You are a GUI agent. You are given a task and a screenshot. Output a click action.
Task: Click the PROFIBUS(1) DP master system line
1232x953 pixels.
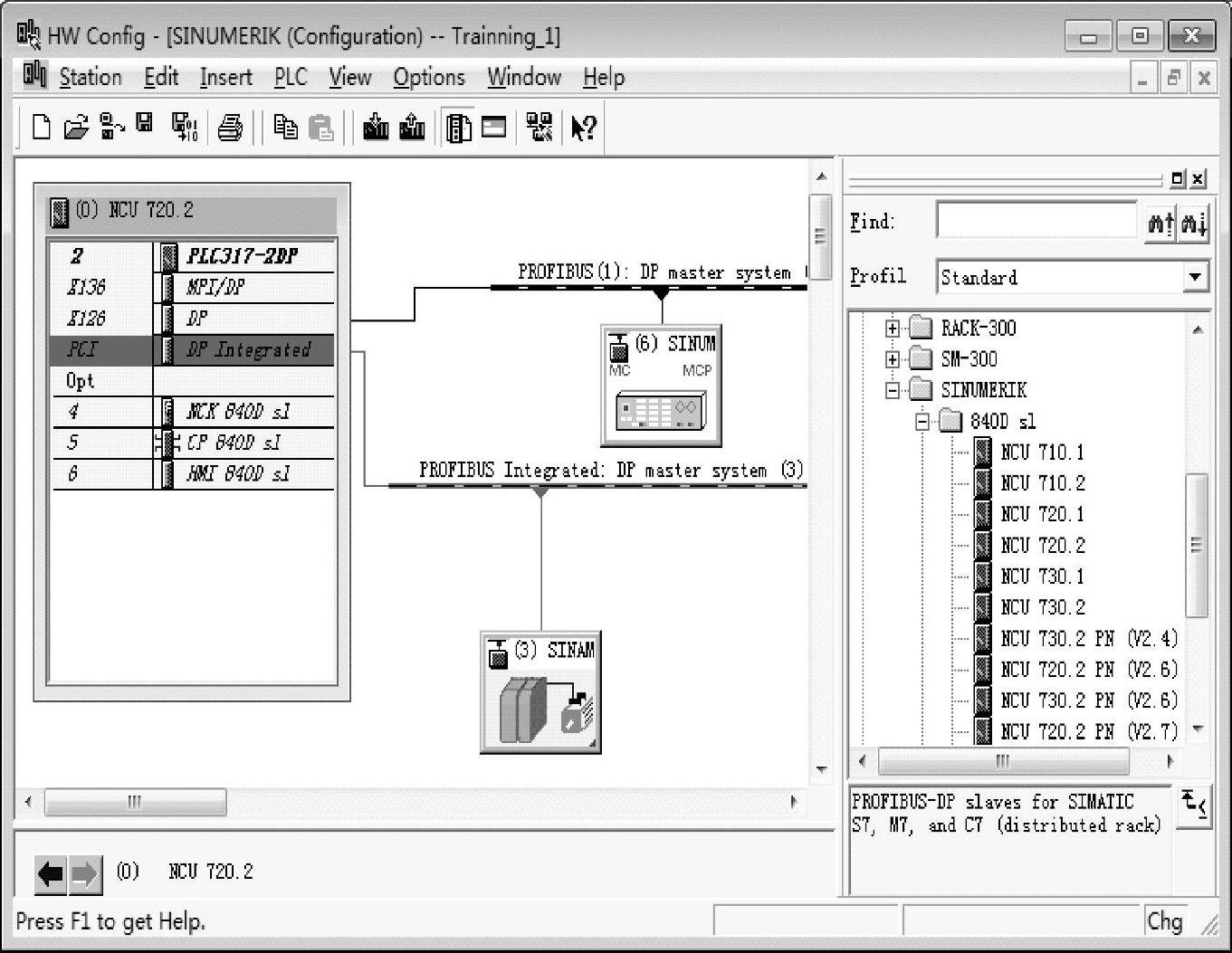pos(648,288)
